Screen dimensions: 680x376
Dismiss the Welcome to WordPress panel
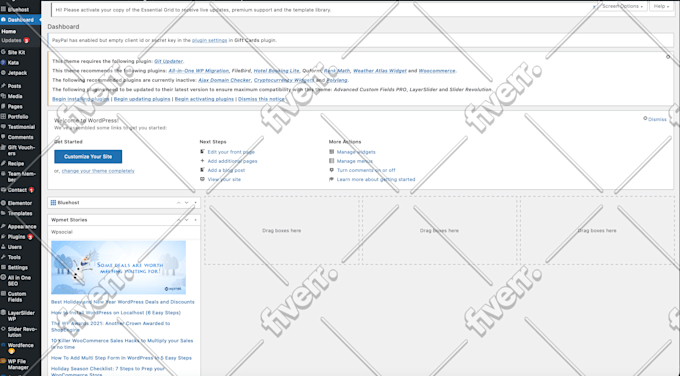pos(655,119)
